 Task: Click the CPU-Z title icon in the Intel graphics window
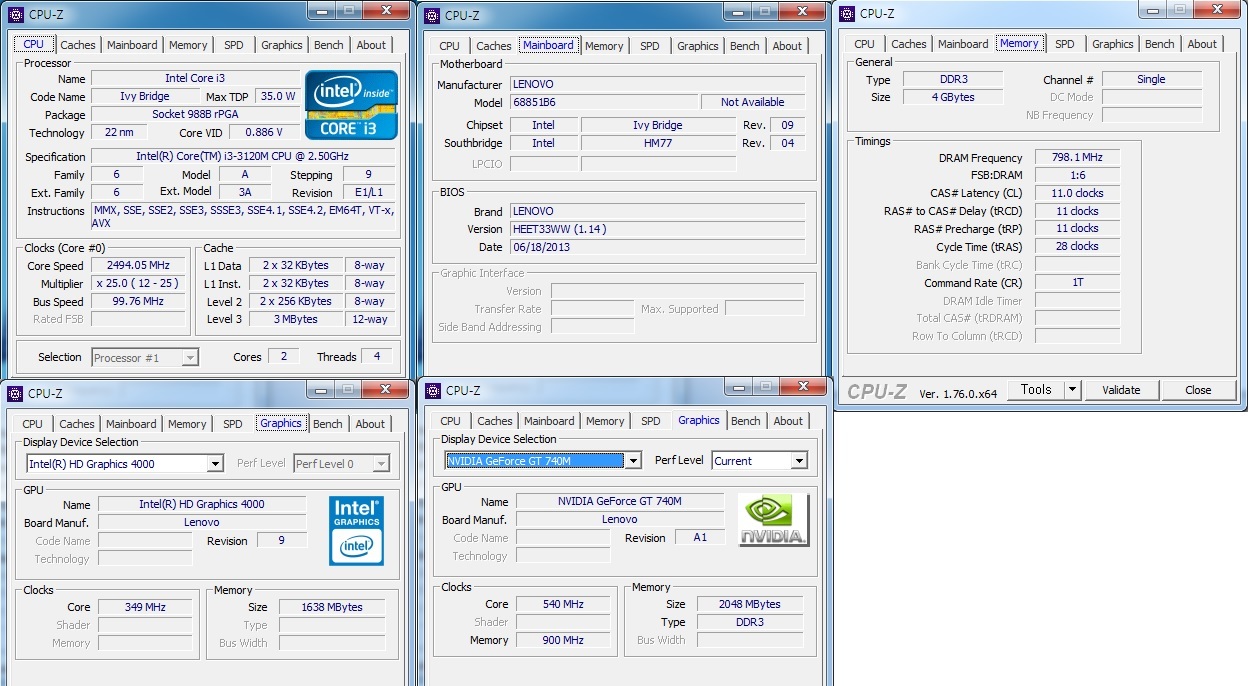coord(16,392)
